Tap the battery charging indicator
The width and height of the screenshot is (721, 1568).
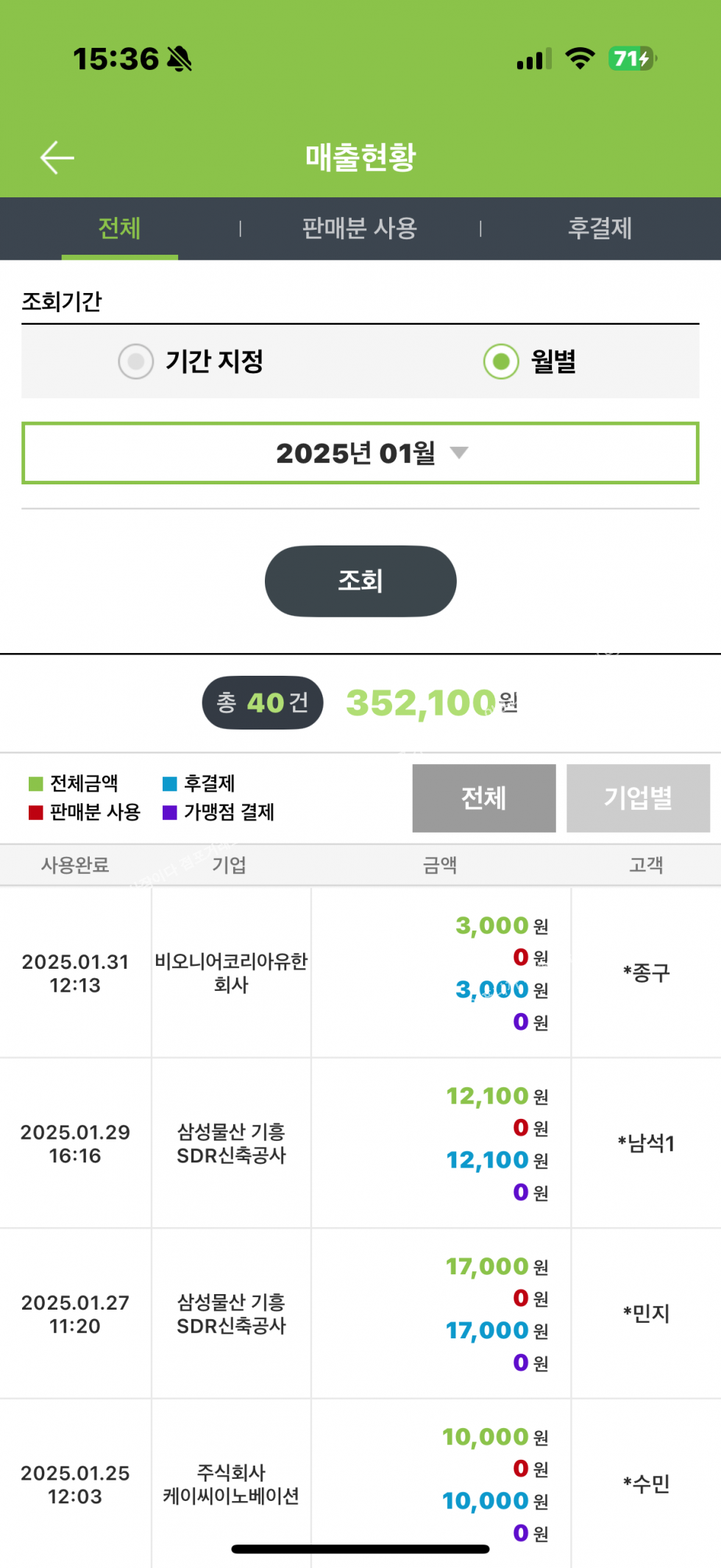(632, 59)
